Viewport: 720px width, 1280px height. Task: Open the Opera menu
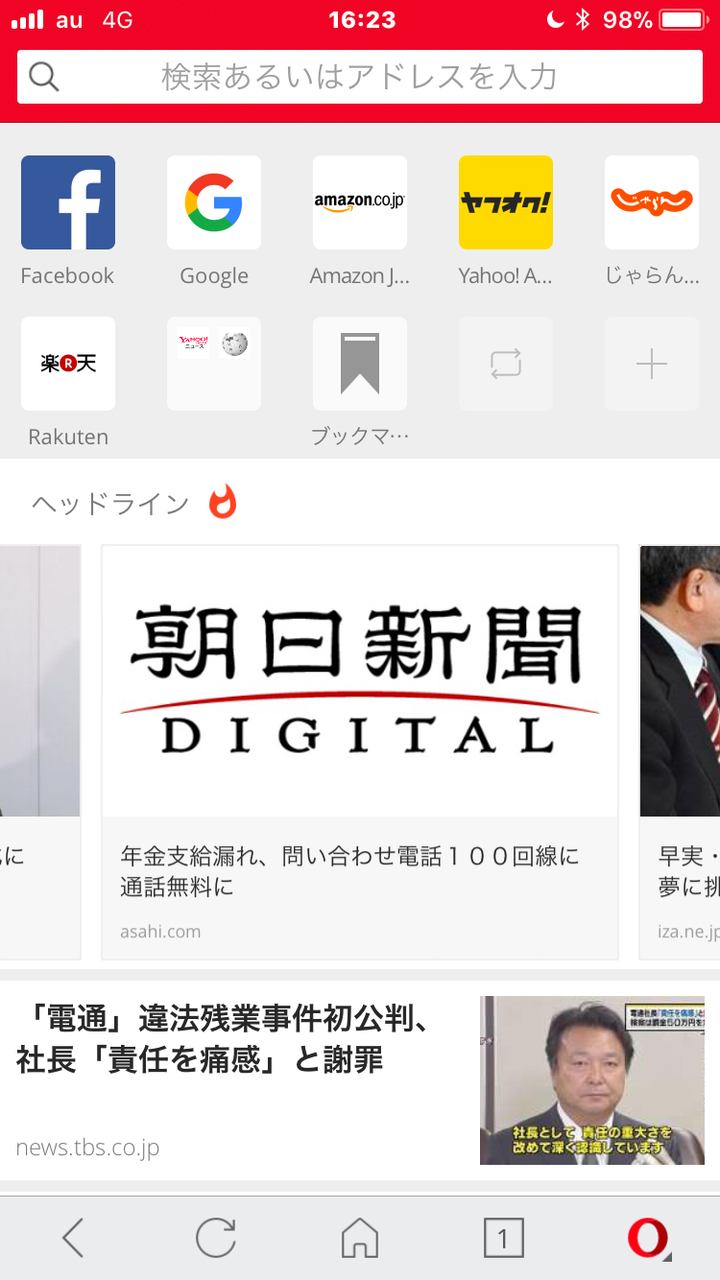(648, 1239)
